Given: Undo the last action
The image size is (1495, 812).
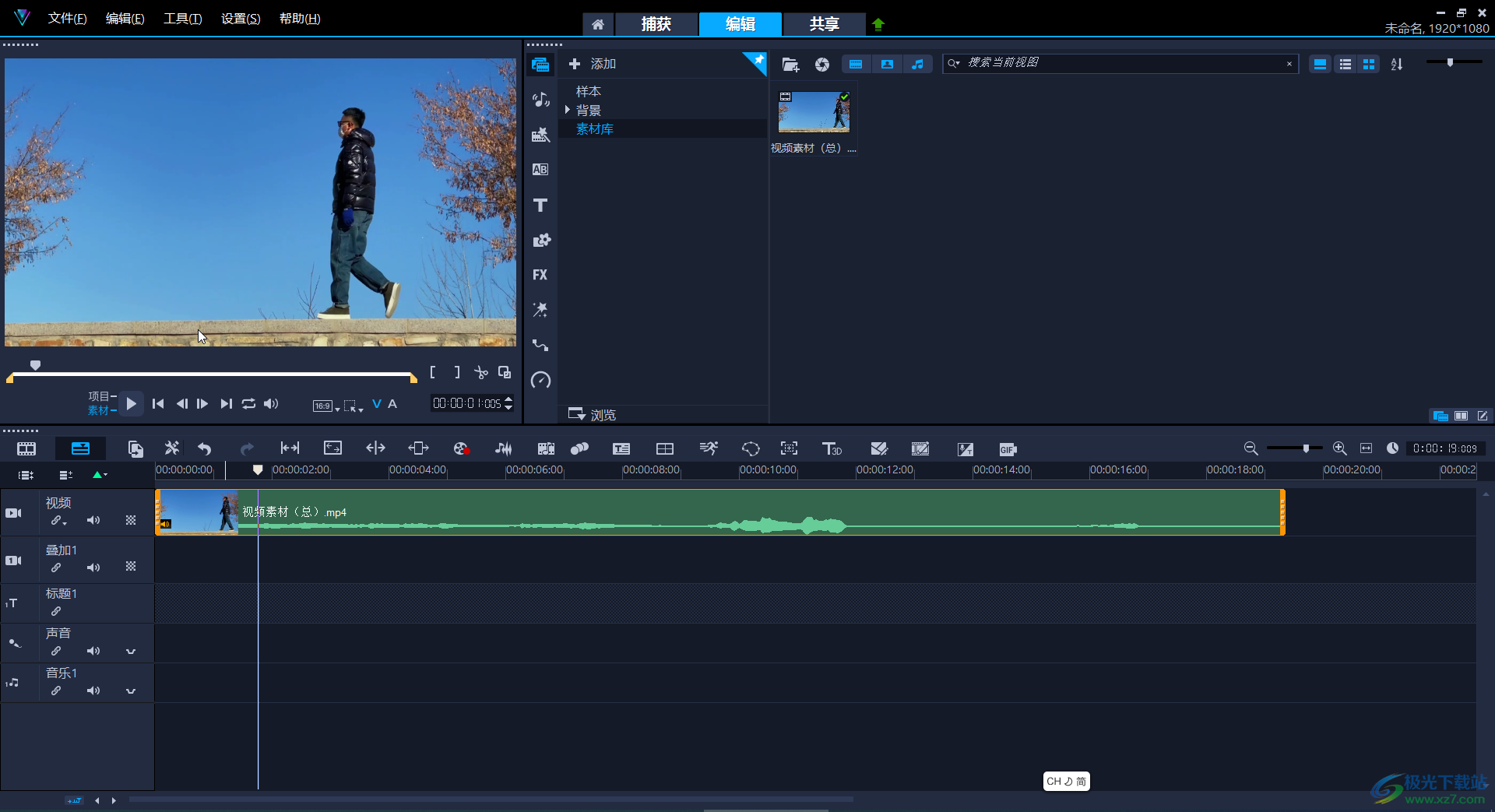Looking at the screenshot, I should coord(204,448).
